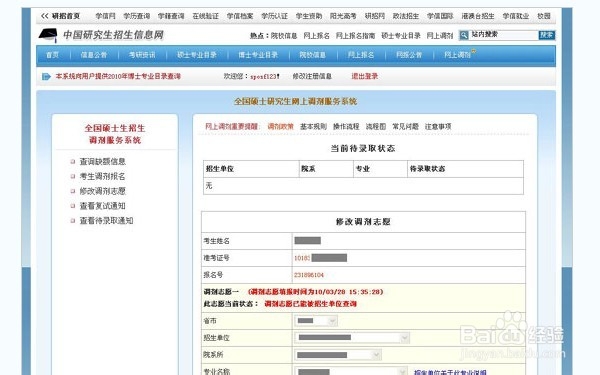Click the graduation cap site logo
This screenshot has width=600, height=375.
click(48, 35)
